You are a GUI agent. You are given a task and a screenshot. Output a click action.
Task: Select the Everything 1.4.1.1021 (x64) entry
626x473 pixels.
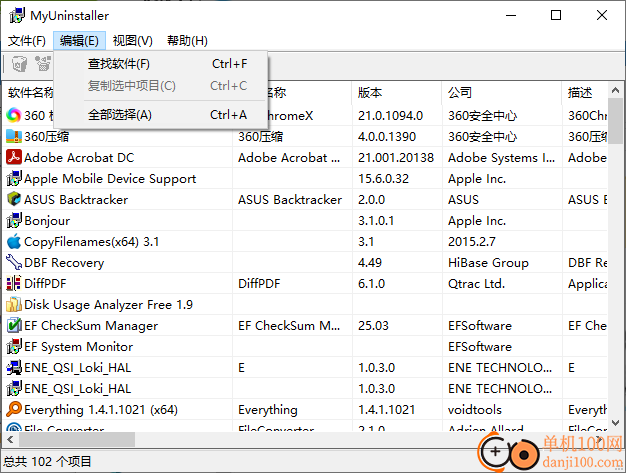pos(101,410)
